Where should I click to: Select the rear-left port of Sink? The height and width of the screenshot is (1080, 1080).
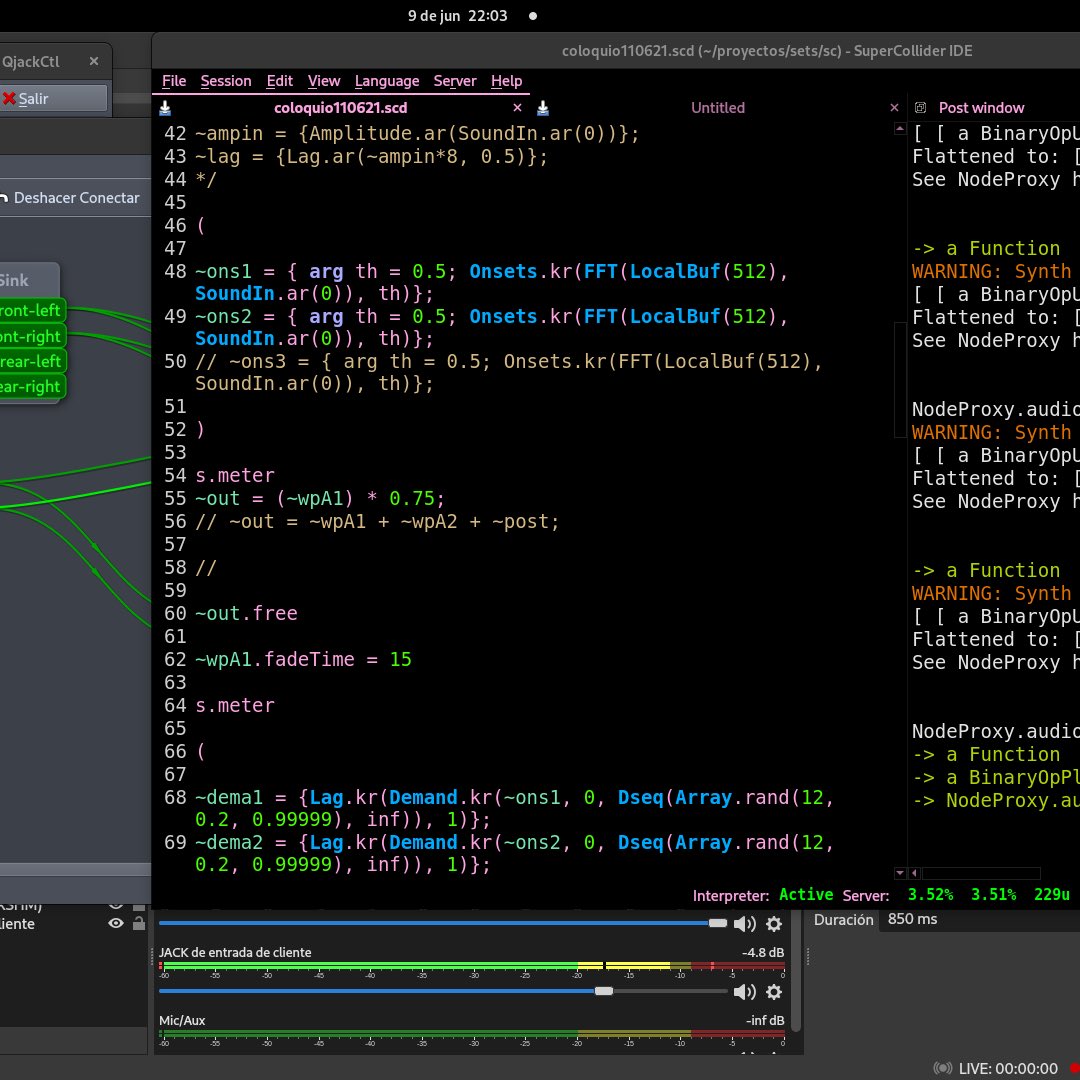[x=32, y=362]
